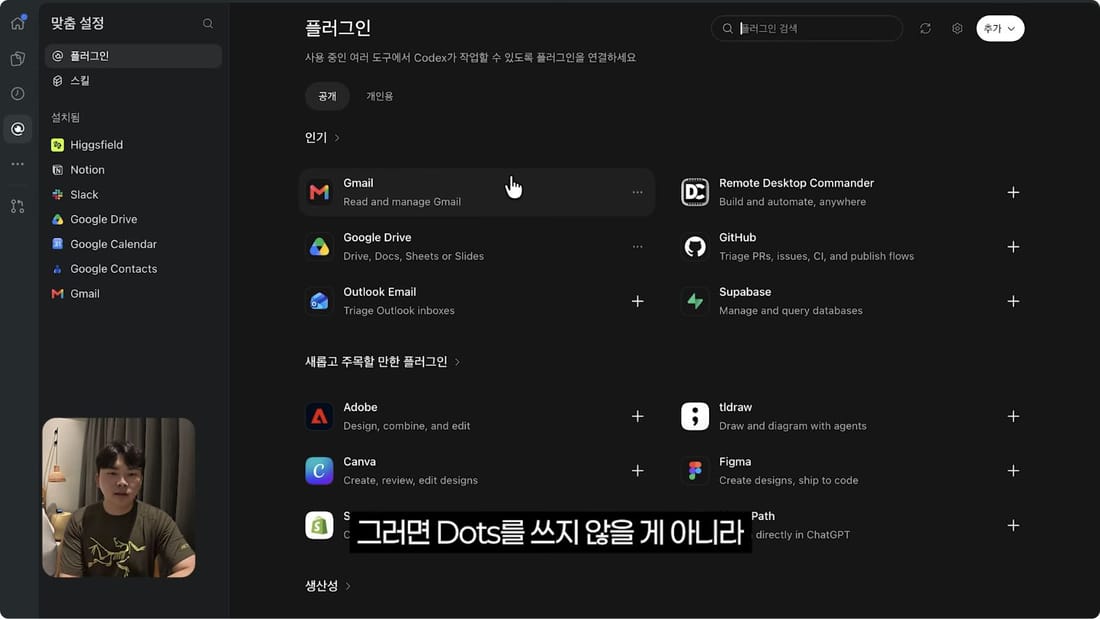Click 'Drive, Docs, Sheets or Slides' description
Image resolution: width=1100 pixels, height=619 pixels.
point(413,256)
